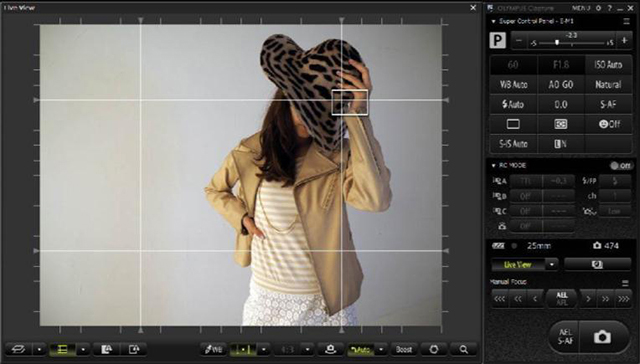The width and height of the screenshot is (640, 364).
Task: Open the 4:3 aspect ratio dropdown
Action: (307, 349)
